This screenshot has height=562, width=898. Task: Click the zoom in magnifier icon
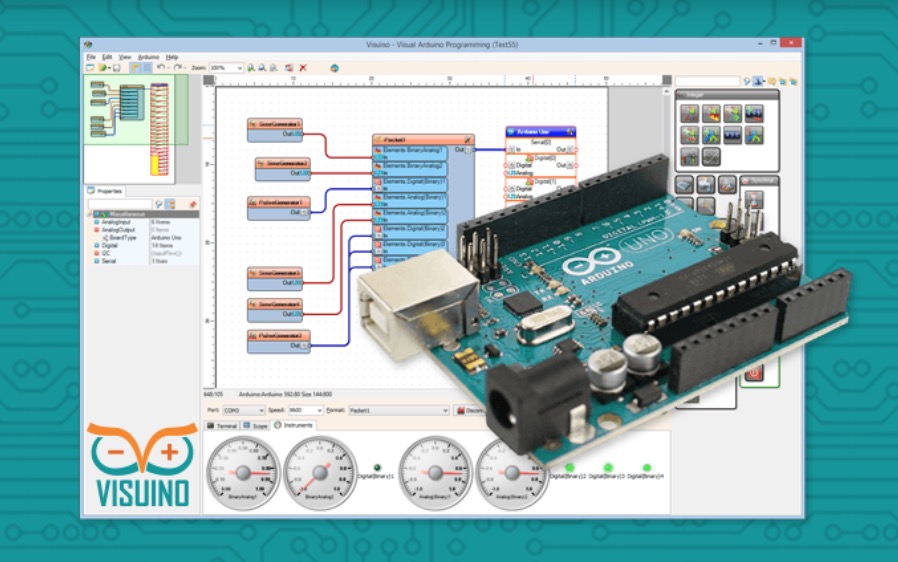click(x=251, y=68)
